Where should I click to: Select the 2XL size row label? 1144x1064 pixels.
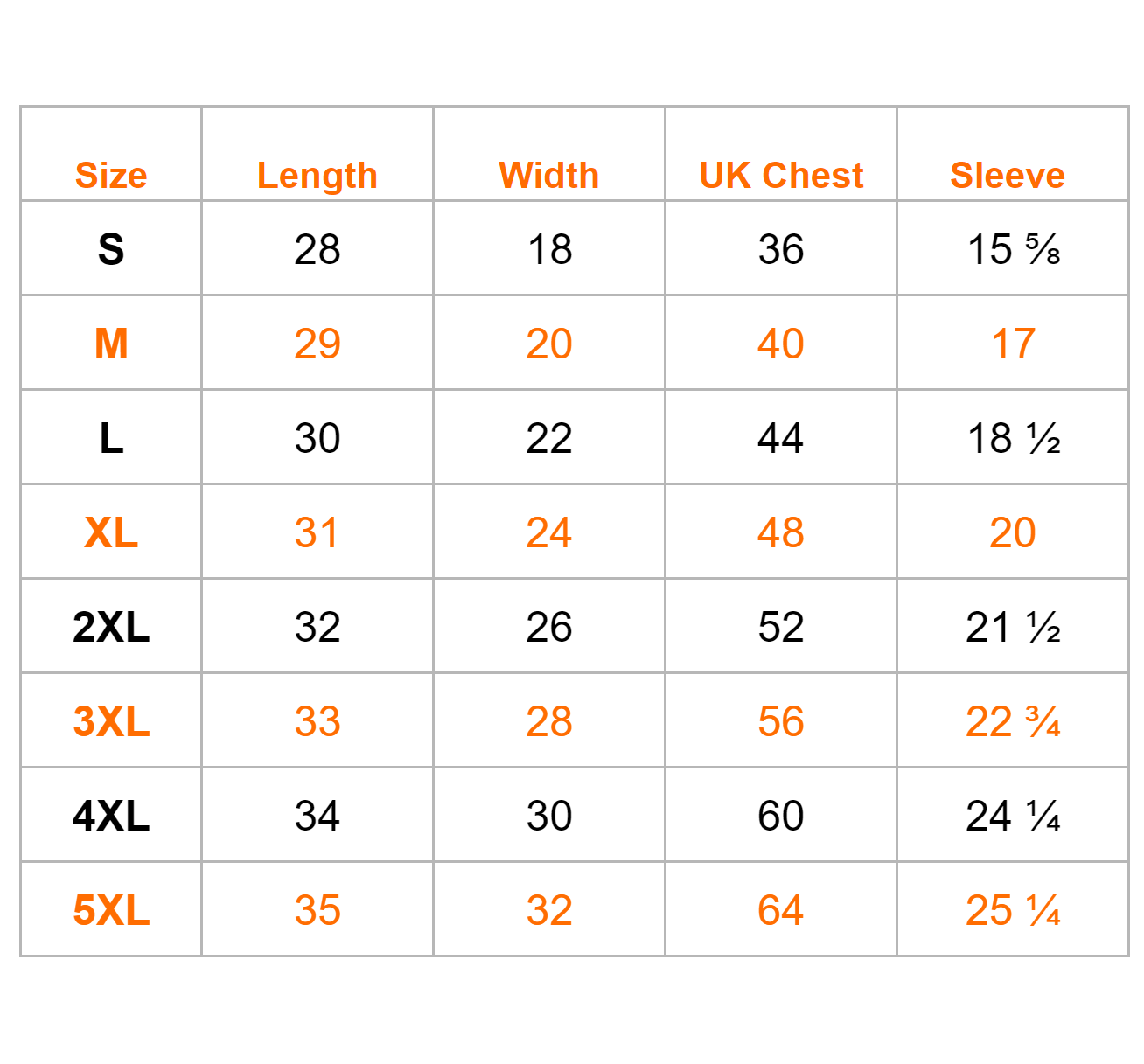[x=111, y=627]
